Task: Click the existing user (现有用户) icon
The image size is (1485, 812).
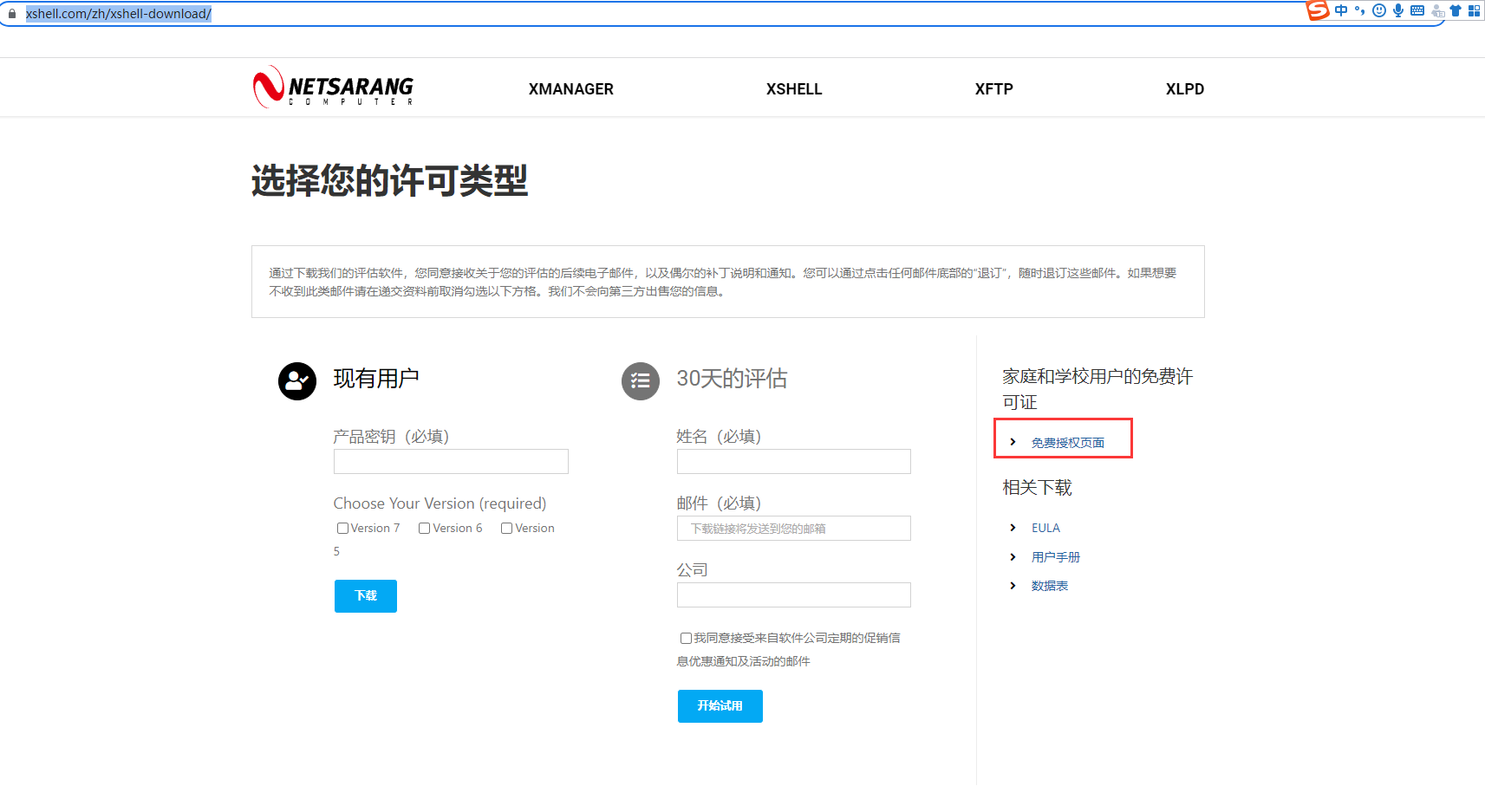Action: [297, 381]
